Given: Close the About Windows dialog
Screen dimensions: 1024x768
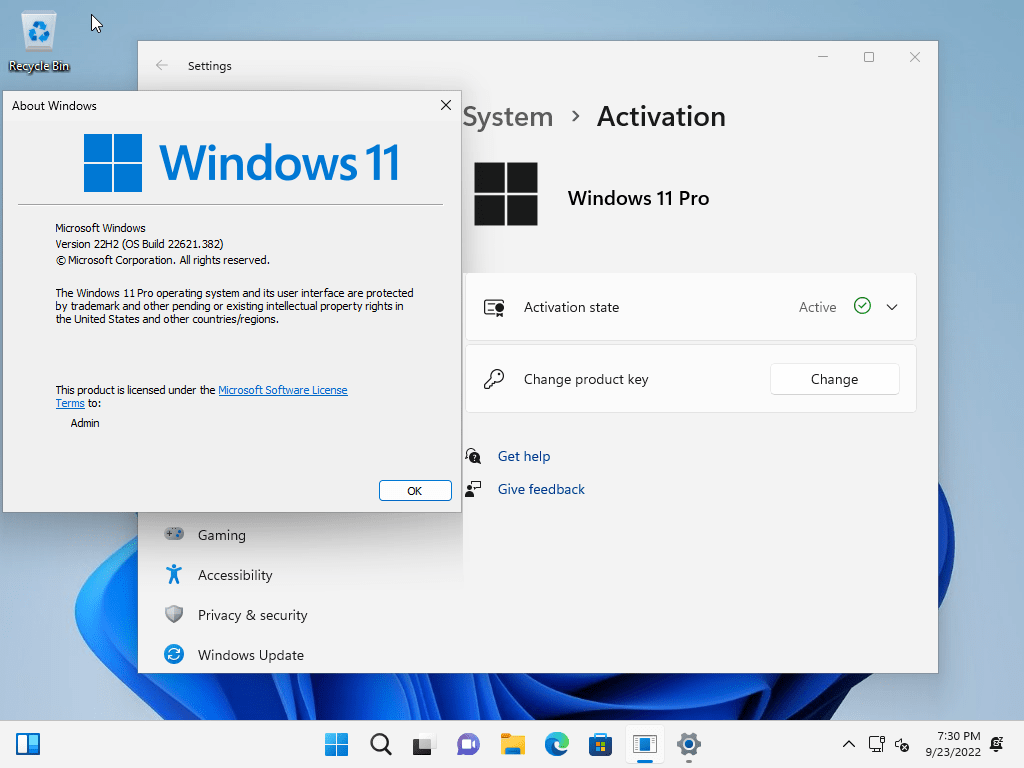Looking at the screenshot, I should [445, 105].
